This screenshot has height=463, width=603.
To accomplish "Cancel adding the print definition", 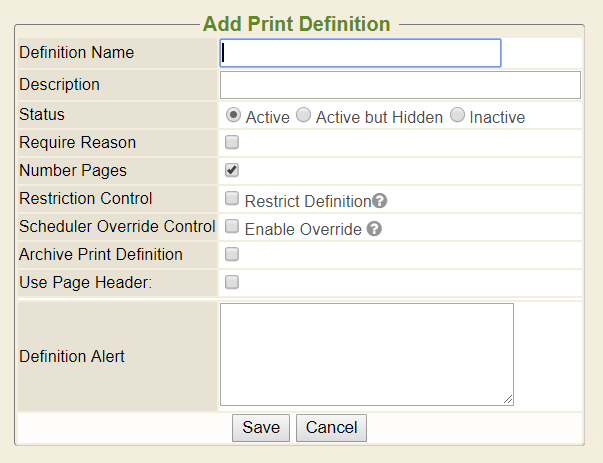I will [331, 428].
